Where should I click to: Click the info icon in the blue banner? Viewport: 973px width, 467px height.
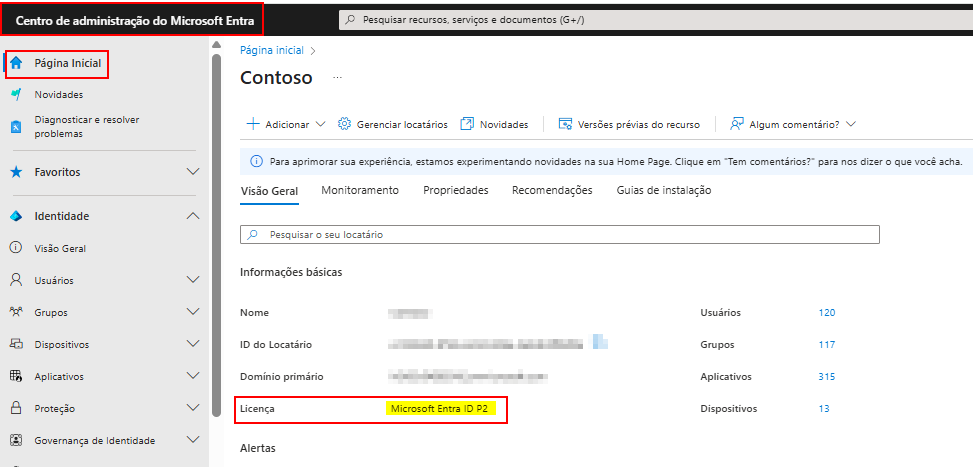click(256, 161)
